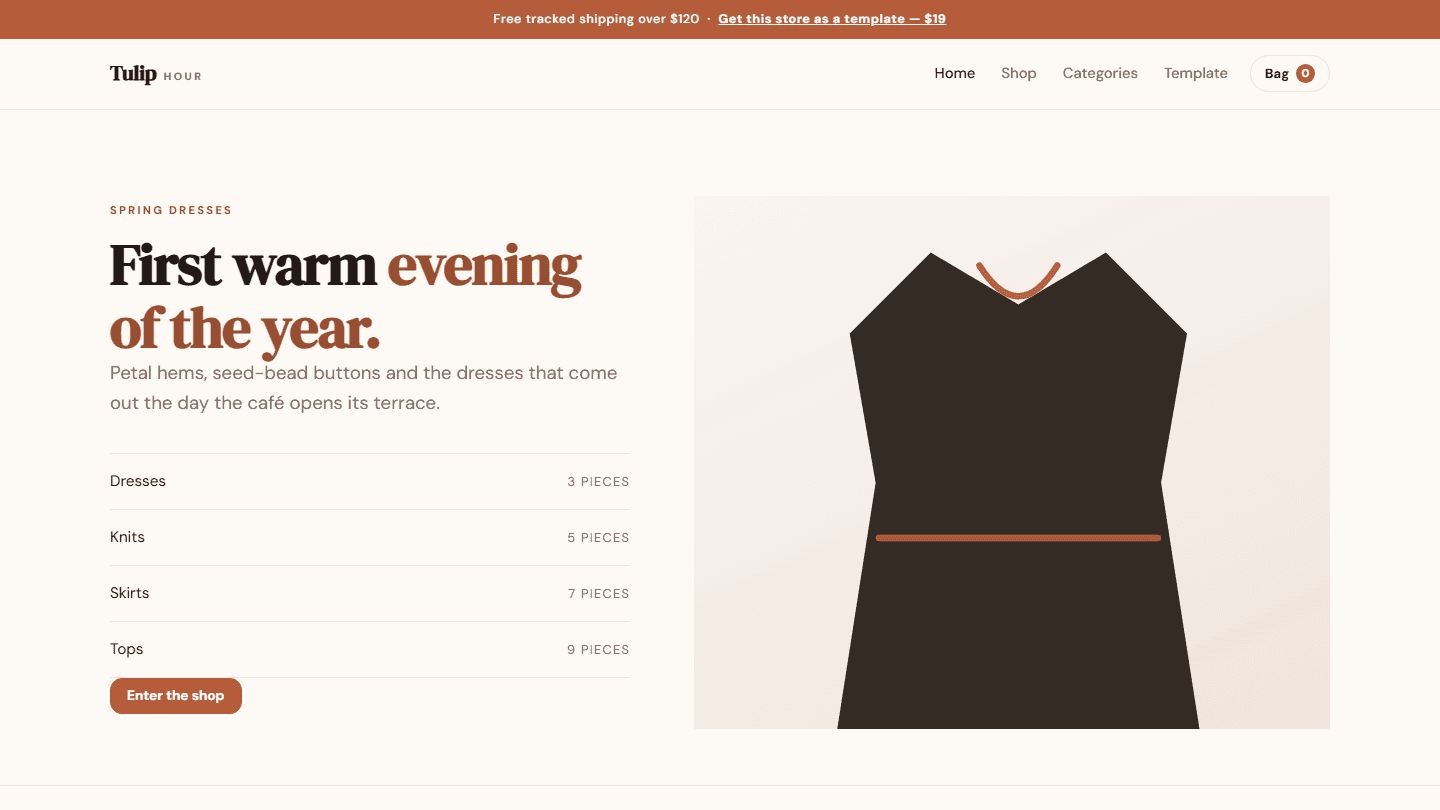Open the Template nav link
Viewport: 1440px width, 810px height.
(1195, 73)
